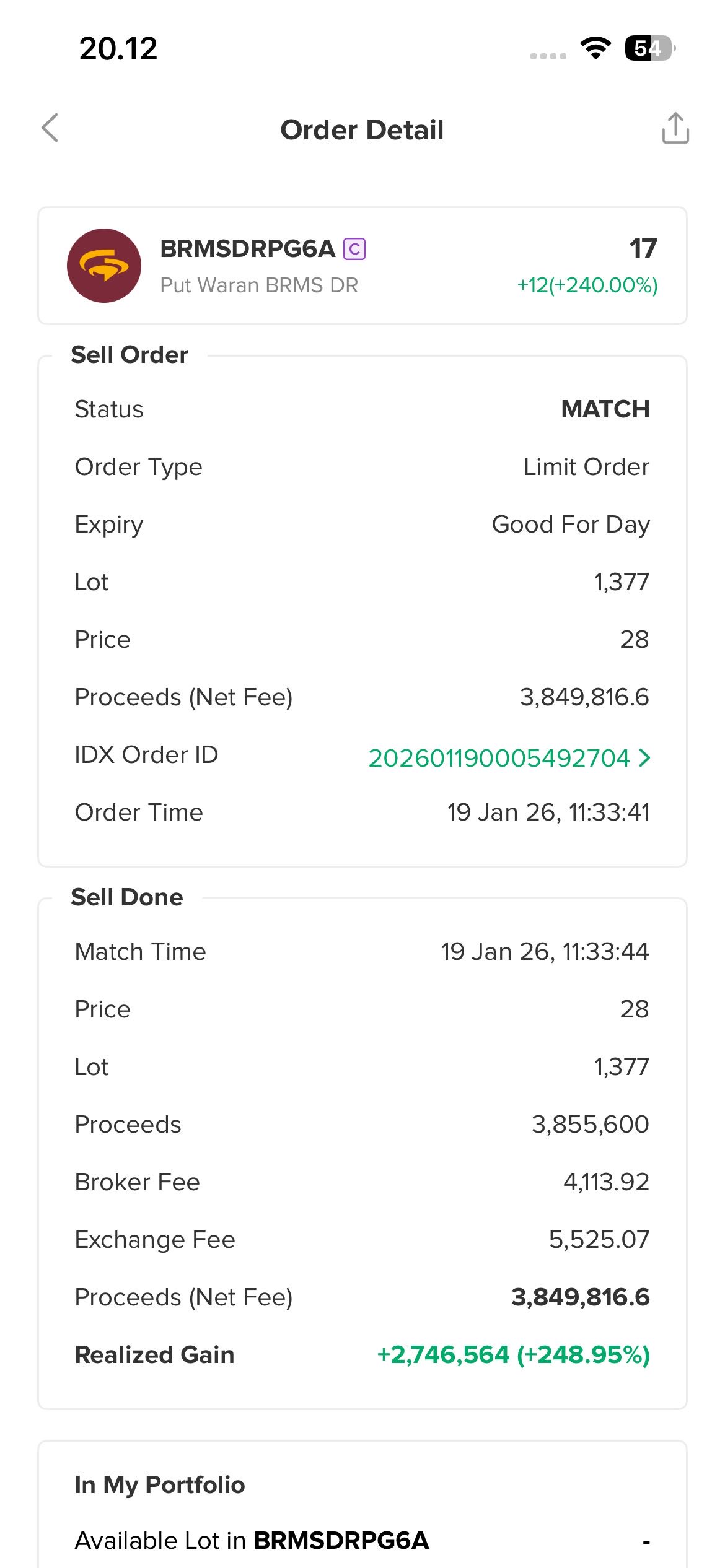
Task: Tap the battery indicator icon
Action: (x=649, y=48)
